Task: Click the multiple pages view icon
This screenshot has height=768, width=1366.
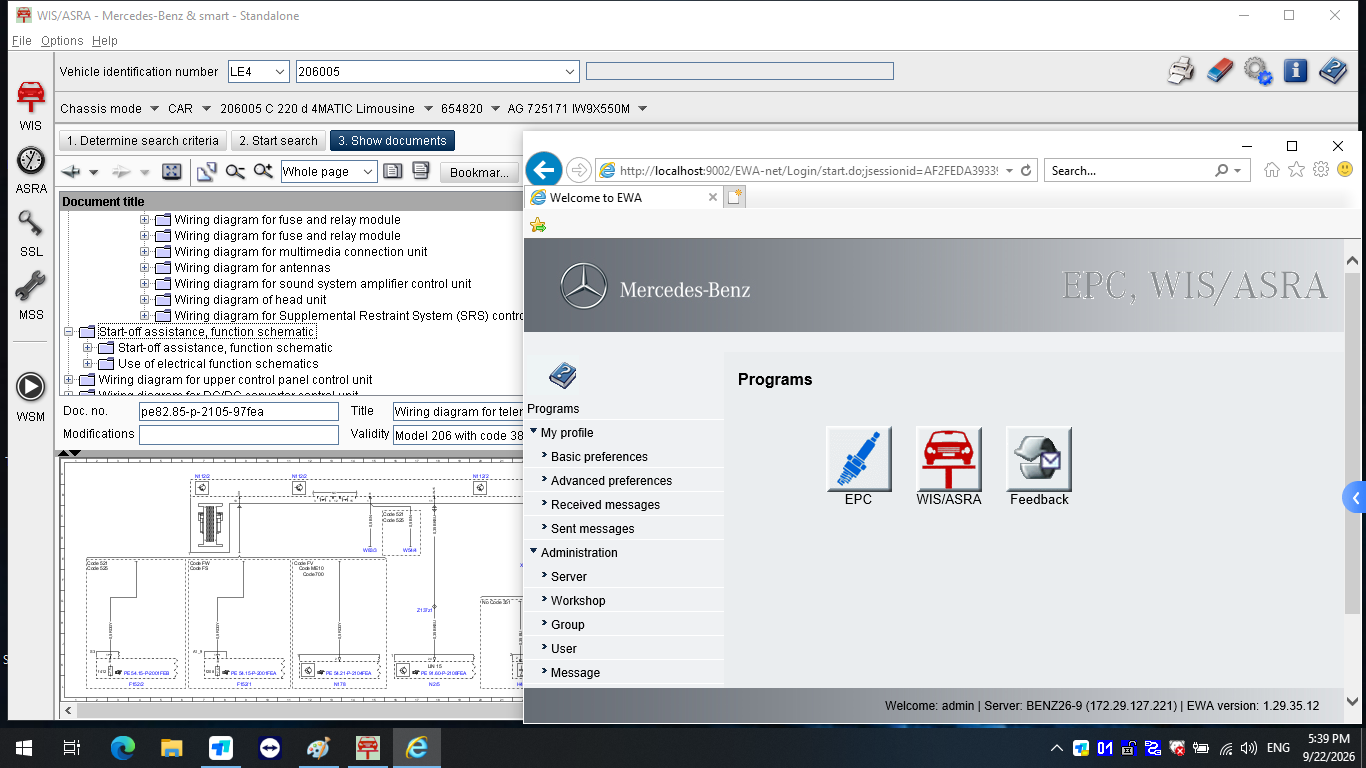Action: pos(421,172)
